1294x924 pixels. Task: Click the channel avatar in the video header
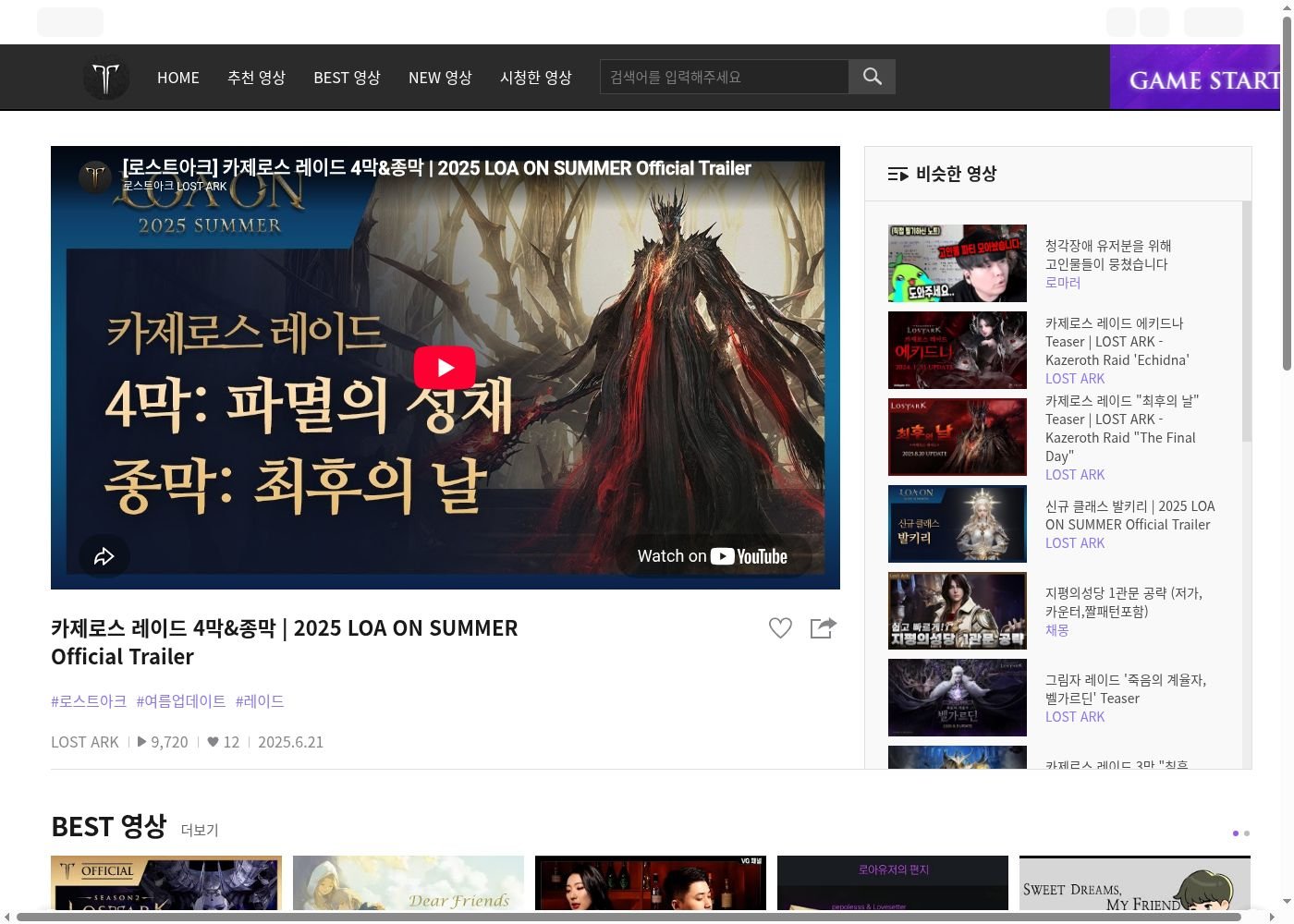point(95,176)
